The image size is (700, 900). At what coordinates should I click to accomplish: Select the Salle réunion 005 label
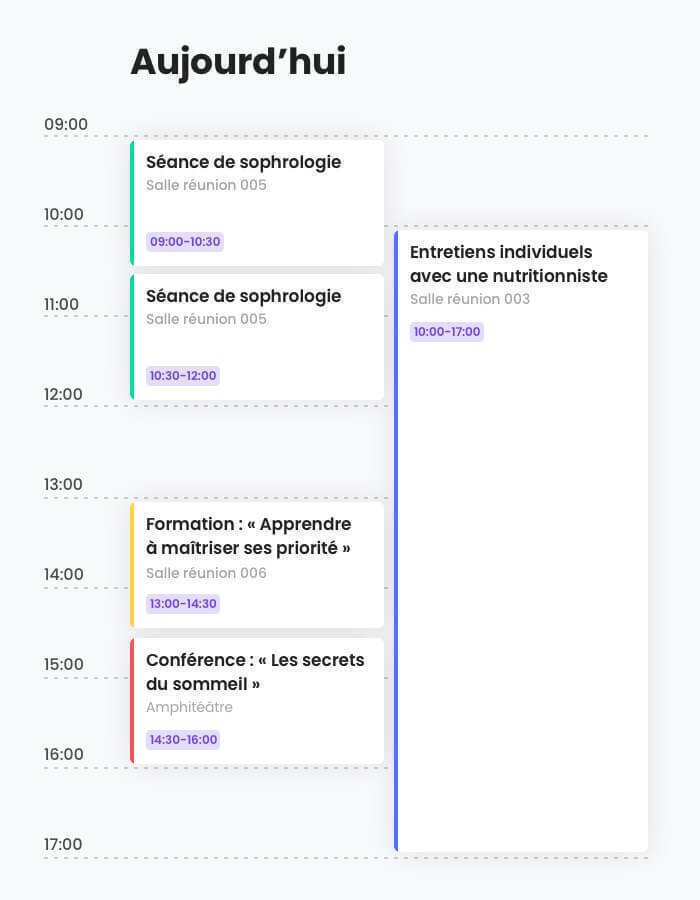(x=206, y=185)
